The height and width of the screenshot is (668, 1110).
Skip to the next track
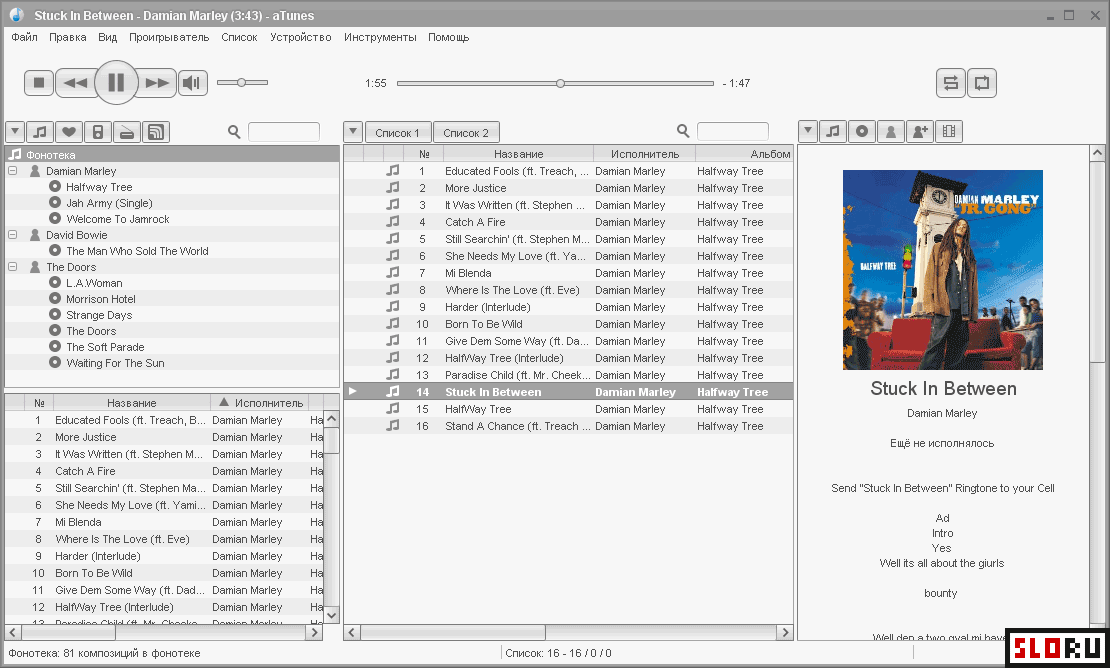click(x=156, y=83)
